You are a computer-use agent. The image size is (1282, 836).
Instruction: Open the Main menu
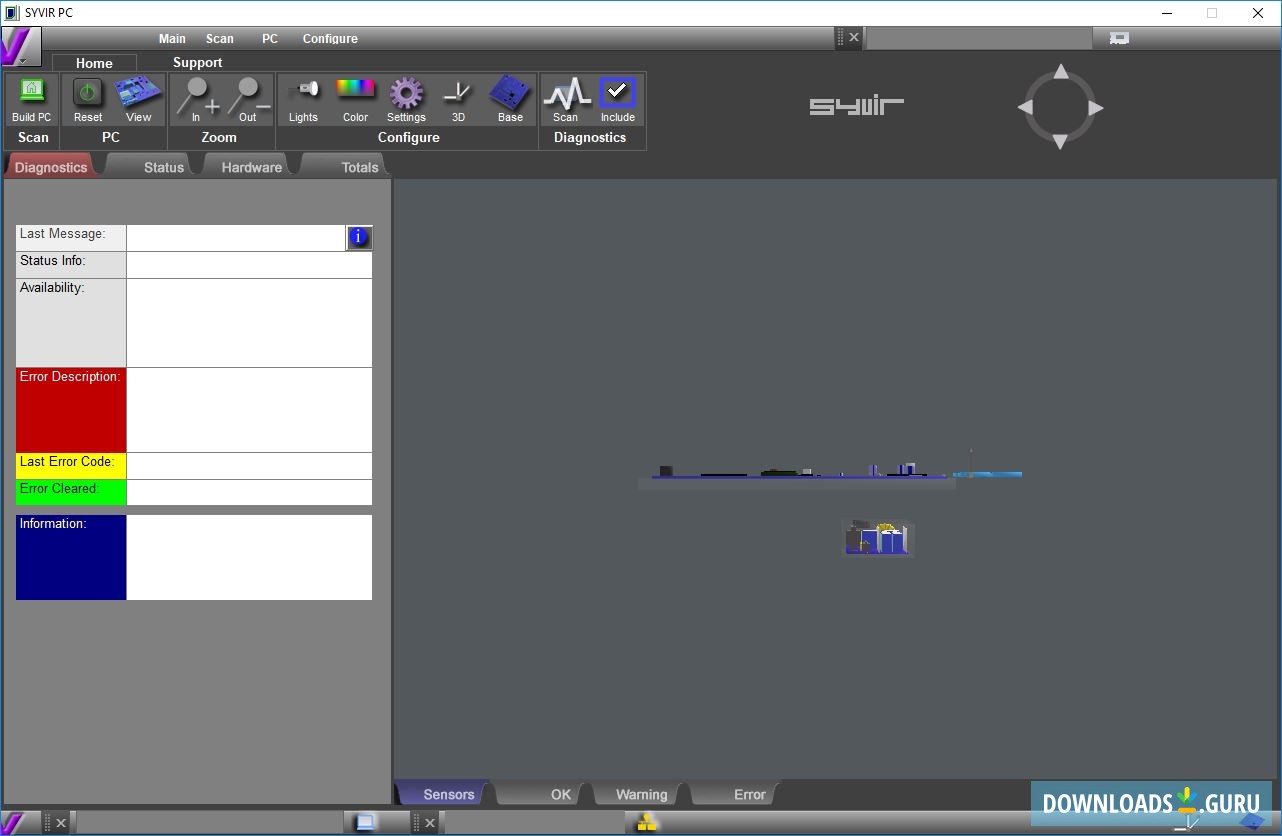pos(172,39)
